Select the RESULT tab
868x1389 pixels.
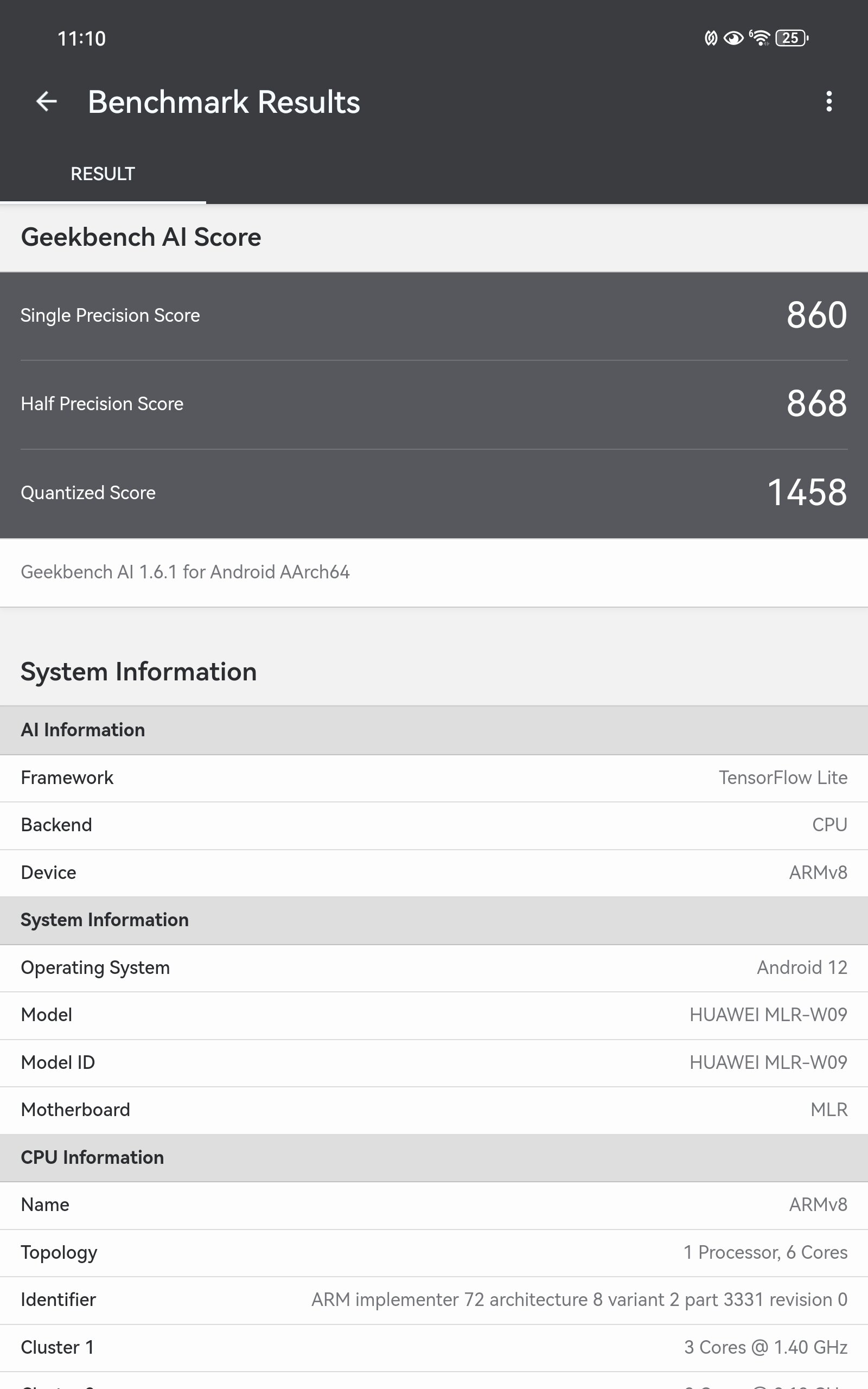[103, 174]
